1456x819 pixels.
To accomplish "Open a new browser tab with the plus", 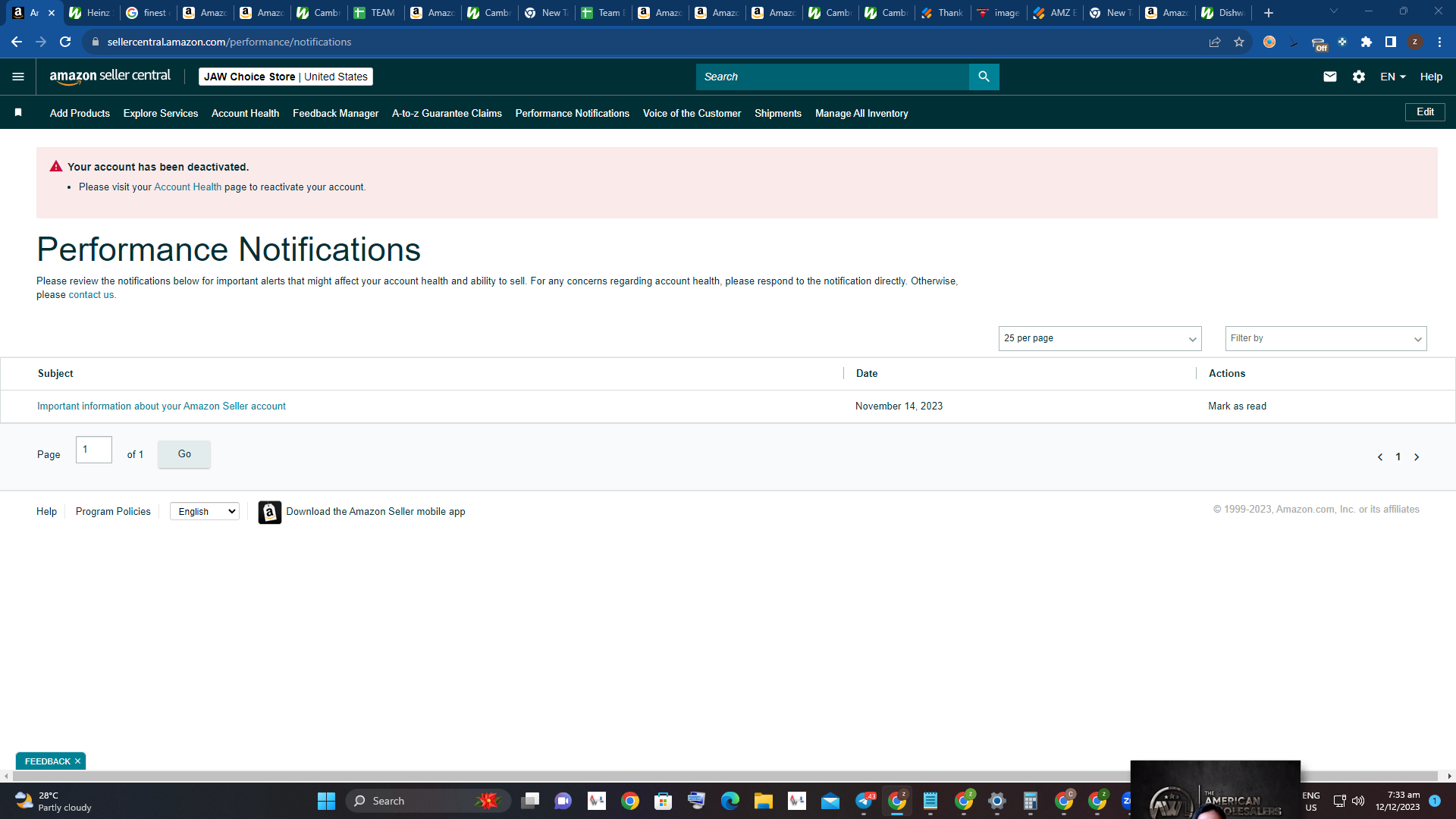I will pos(1269,13).
